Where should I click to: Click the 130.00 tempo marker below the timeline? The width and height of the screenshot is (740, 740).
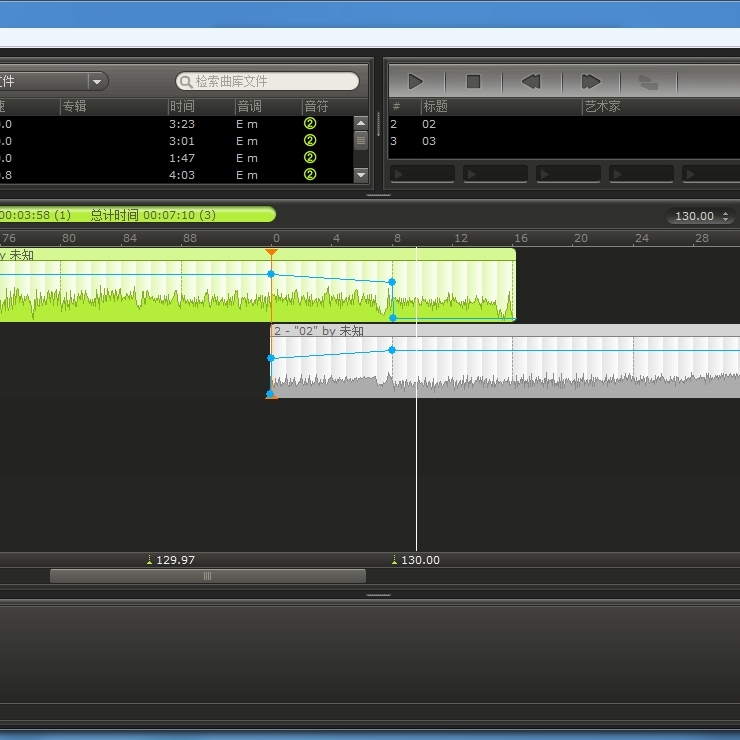pyautogui.click(x=416, y=560)
